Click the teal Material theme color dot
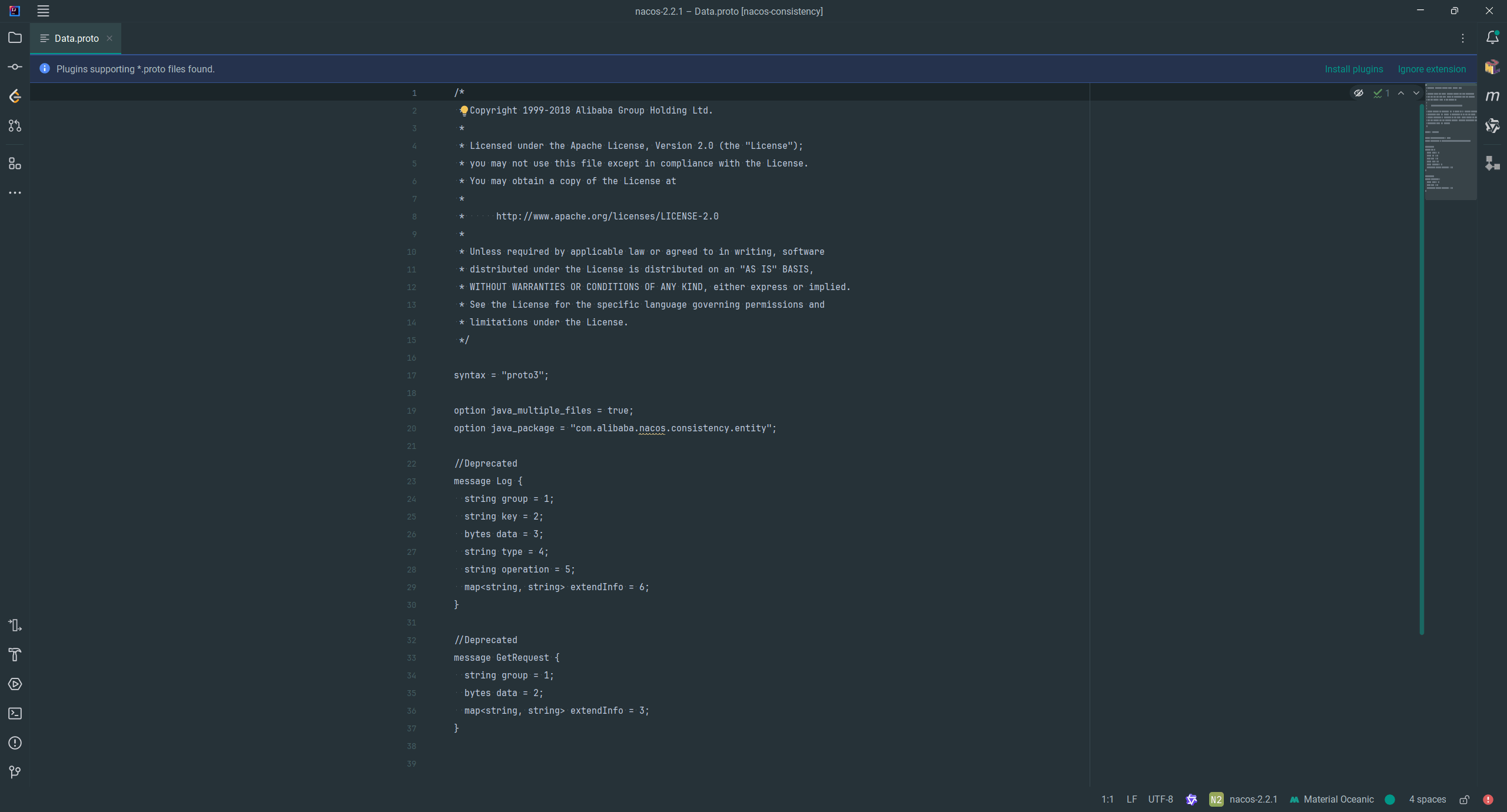The width and height of the screenshot is (1507, 812). (x=1390, y=800)
